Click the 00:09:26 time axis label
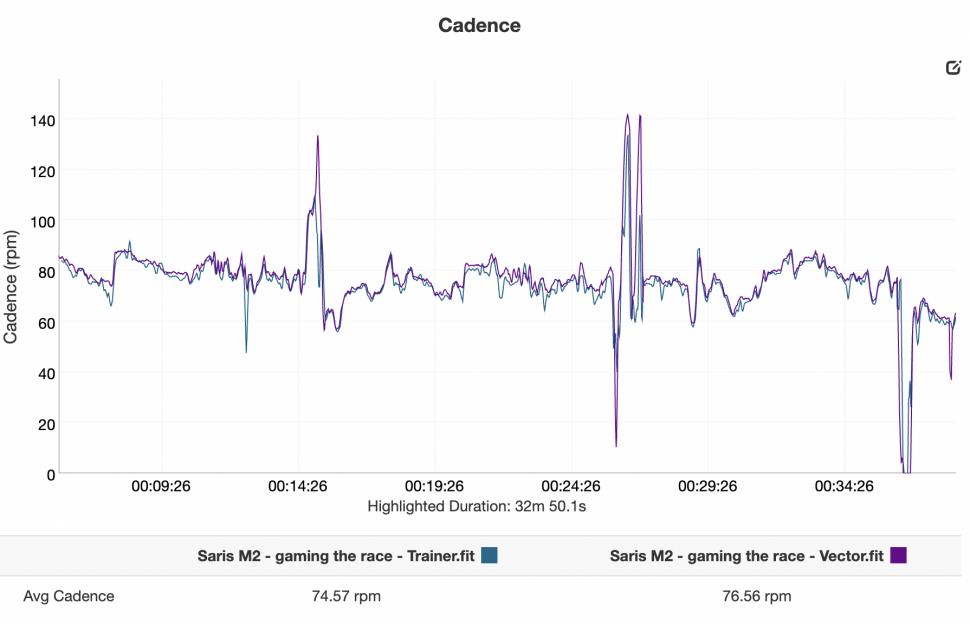970x624 pixels. [161, 486]
